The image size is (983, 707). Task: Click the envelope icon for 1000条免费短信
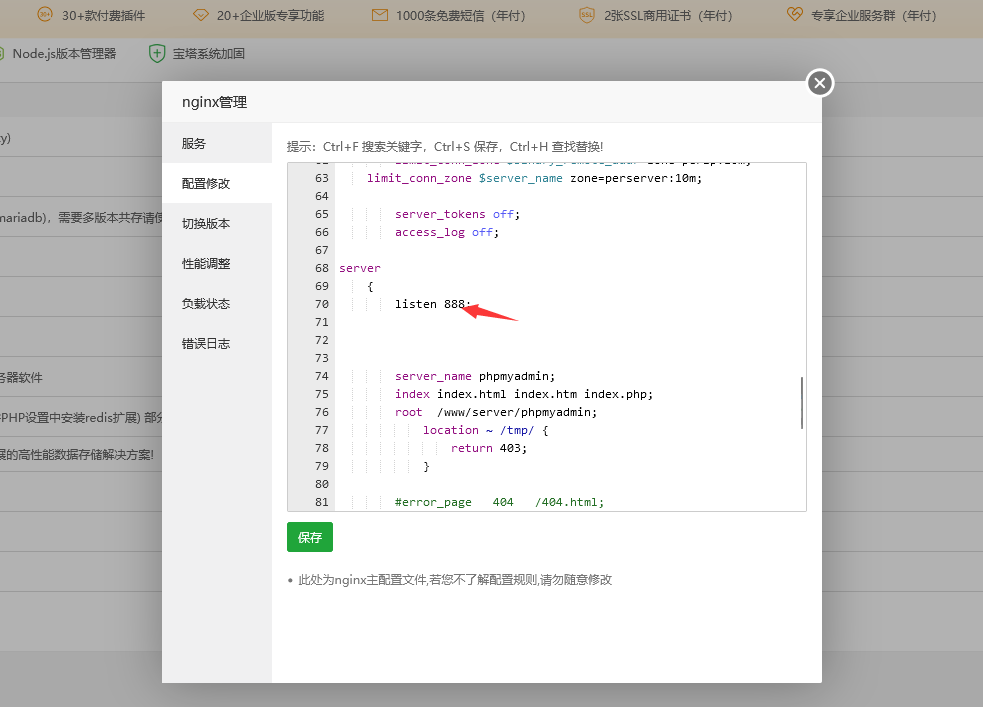coord(379,15)
